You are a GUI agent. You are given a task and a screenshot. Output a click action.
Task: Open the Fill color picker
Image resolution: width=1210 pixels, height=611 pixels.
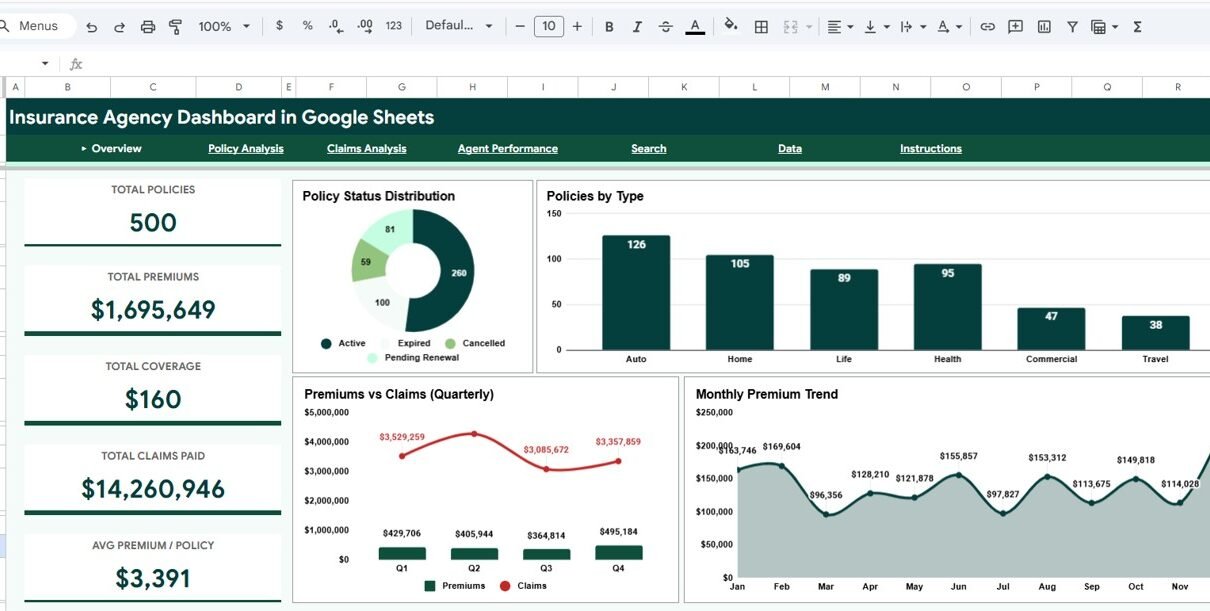[x=731, y=26]
